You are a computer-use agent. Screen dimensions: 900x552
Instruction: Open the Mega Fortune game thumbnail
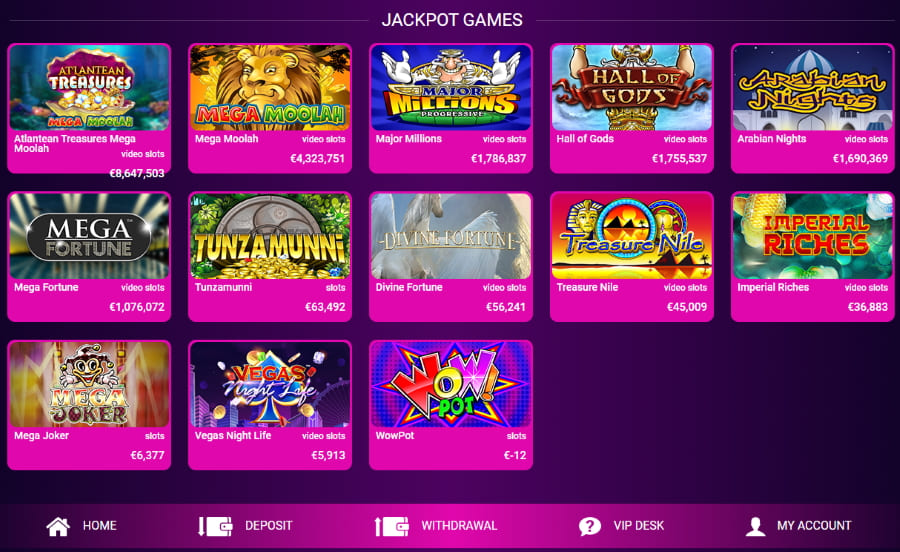point(89,236)
